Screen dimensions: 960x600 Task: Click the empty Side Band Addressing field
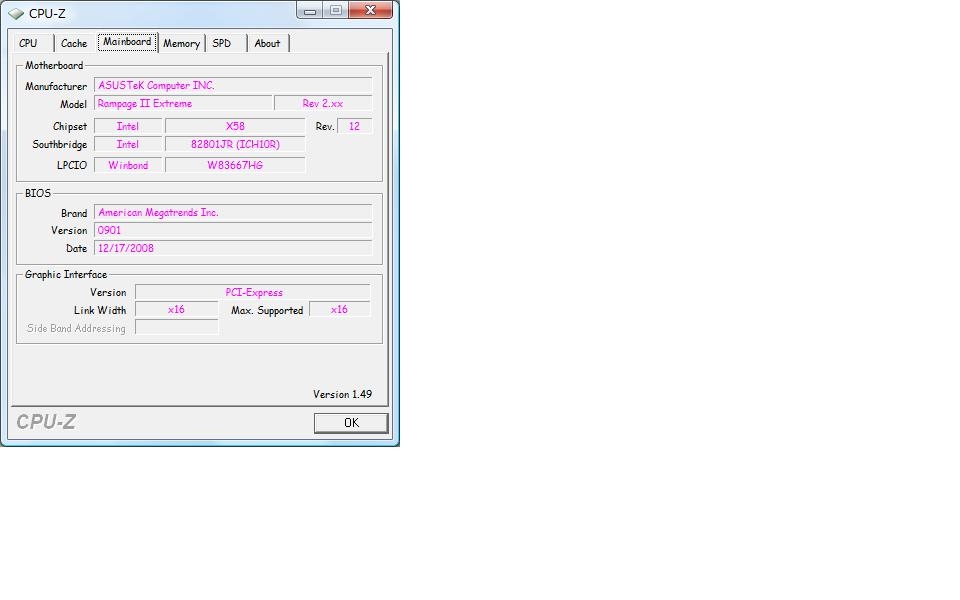[x=176, y=328]
